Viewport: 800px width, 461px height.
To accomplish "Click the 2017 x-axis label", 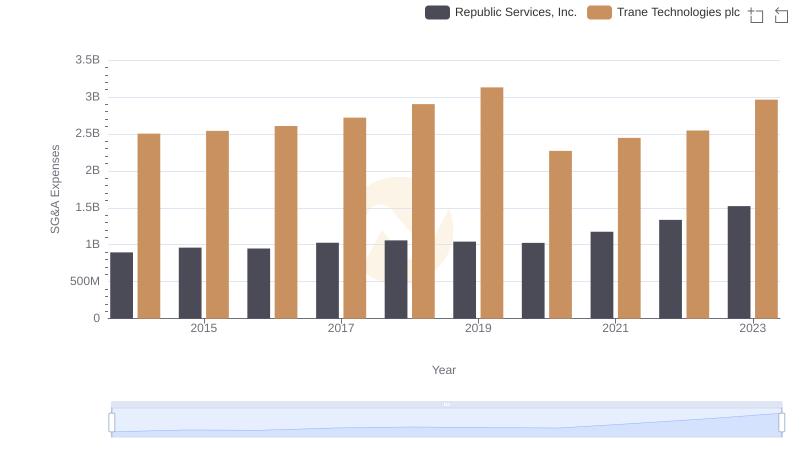I will pyautogui.click(x=341, y=328).
